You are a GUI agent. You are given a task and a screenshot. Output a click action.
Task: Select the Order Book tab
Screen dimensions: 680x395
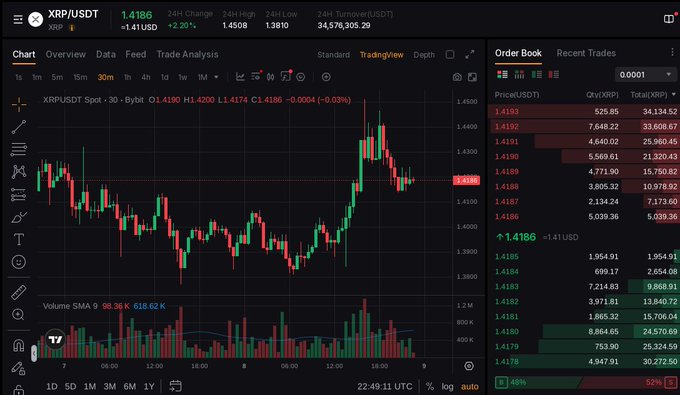pos(518,53)
